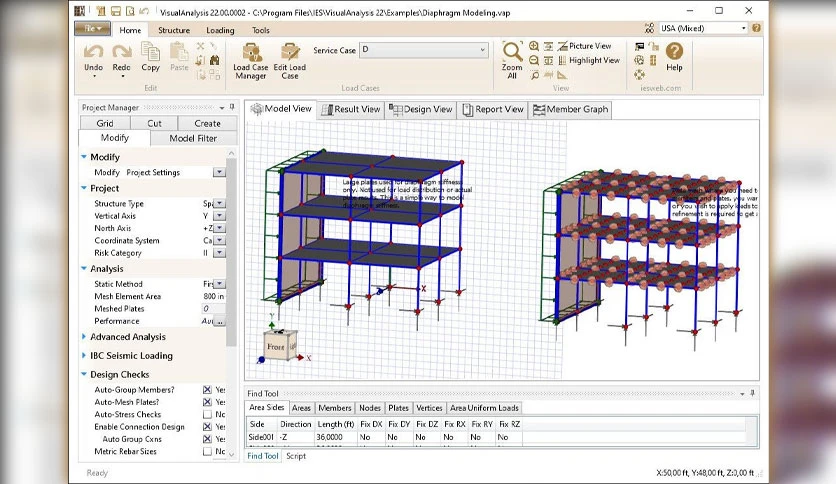Screen dimensions: 836x484
Task: Open Help question mark icon
Action: 674,51
